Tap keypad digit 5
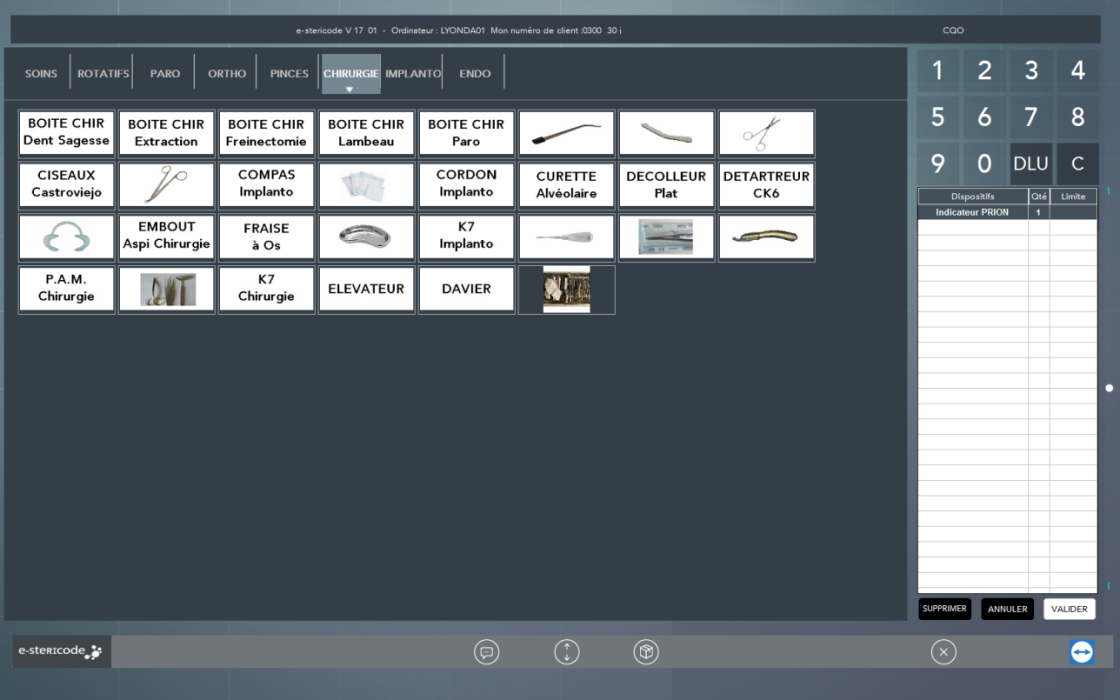1120x700 pixels. click(x=938, y=116)
